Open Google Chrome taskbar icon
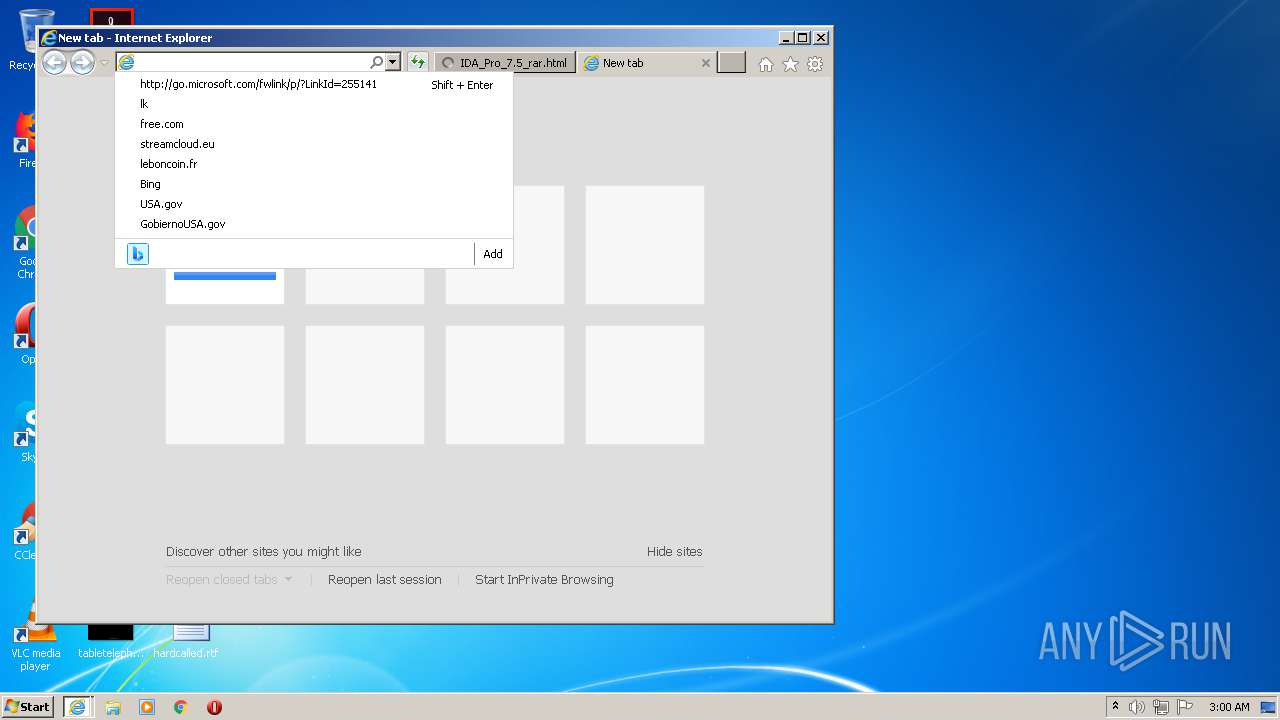The height and width of the screenshot is (720, 1280). [181, 707]
